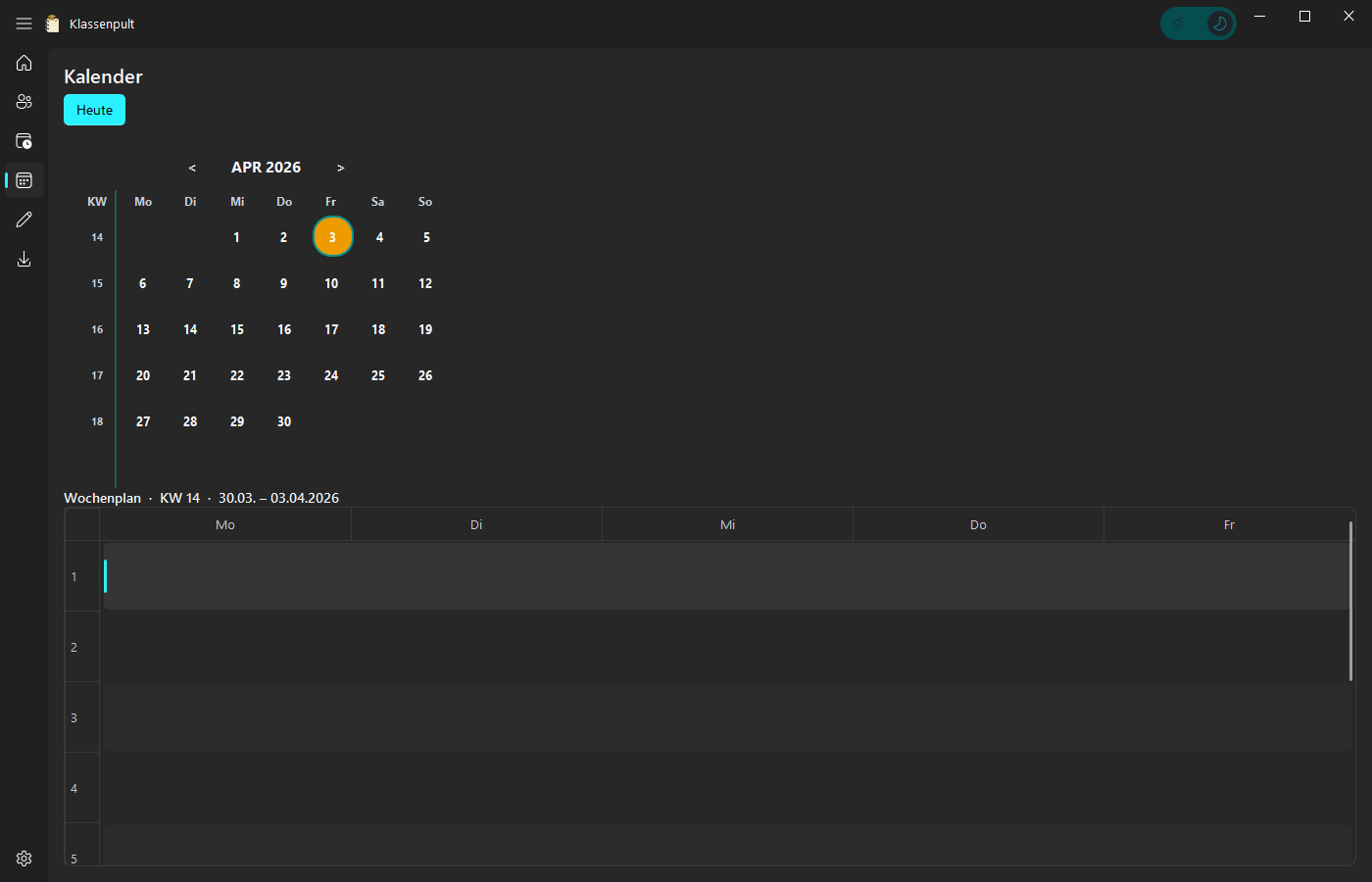1372x882 pixels.
Task: Jump to today with Heute button
Action: 94,110
